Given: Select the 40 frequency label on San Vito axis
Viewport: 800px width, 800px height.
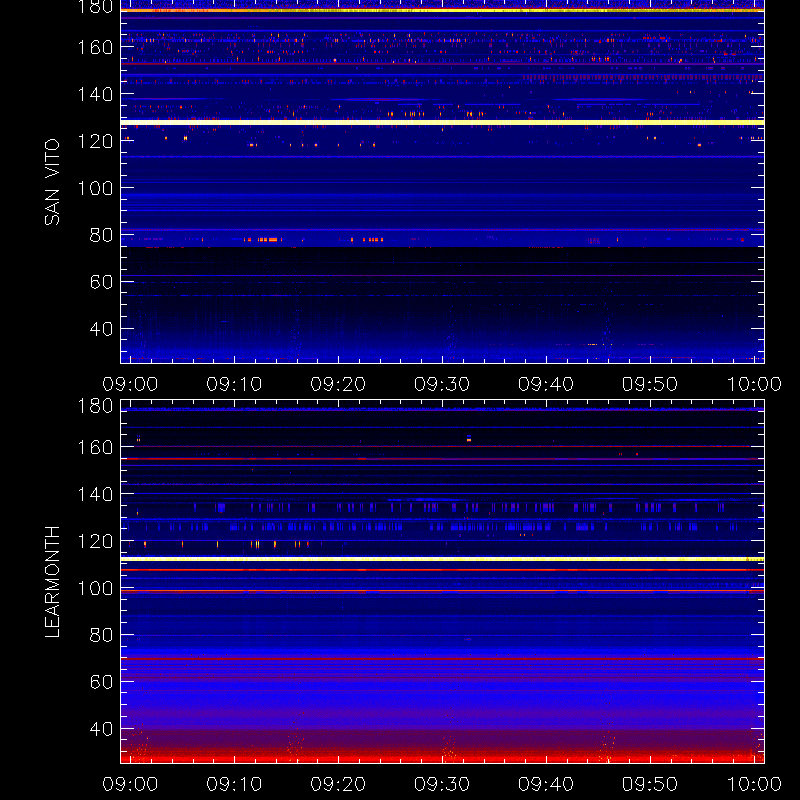Looking at the screenshot, I should [x=101, y=329].
